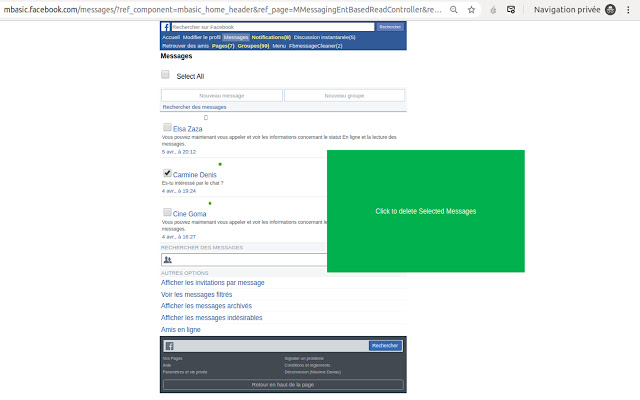Open Retrouver des amis
The width and height of the screenshot is (640, 400).
(185, 46)
